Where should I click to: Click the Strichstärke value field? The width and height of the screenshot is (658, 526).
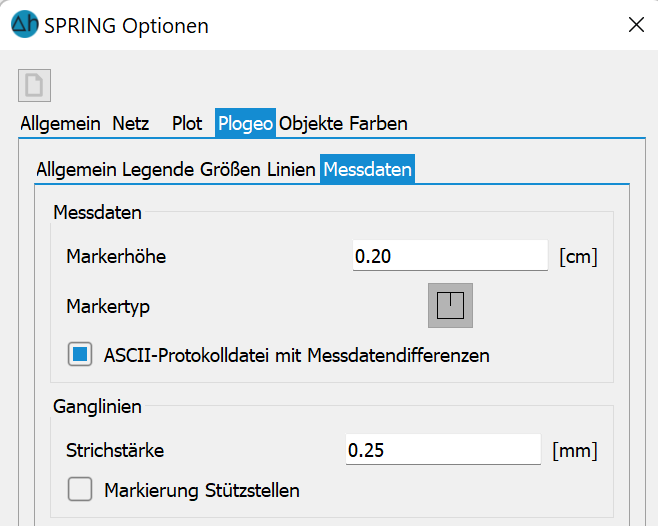443,450
